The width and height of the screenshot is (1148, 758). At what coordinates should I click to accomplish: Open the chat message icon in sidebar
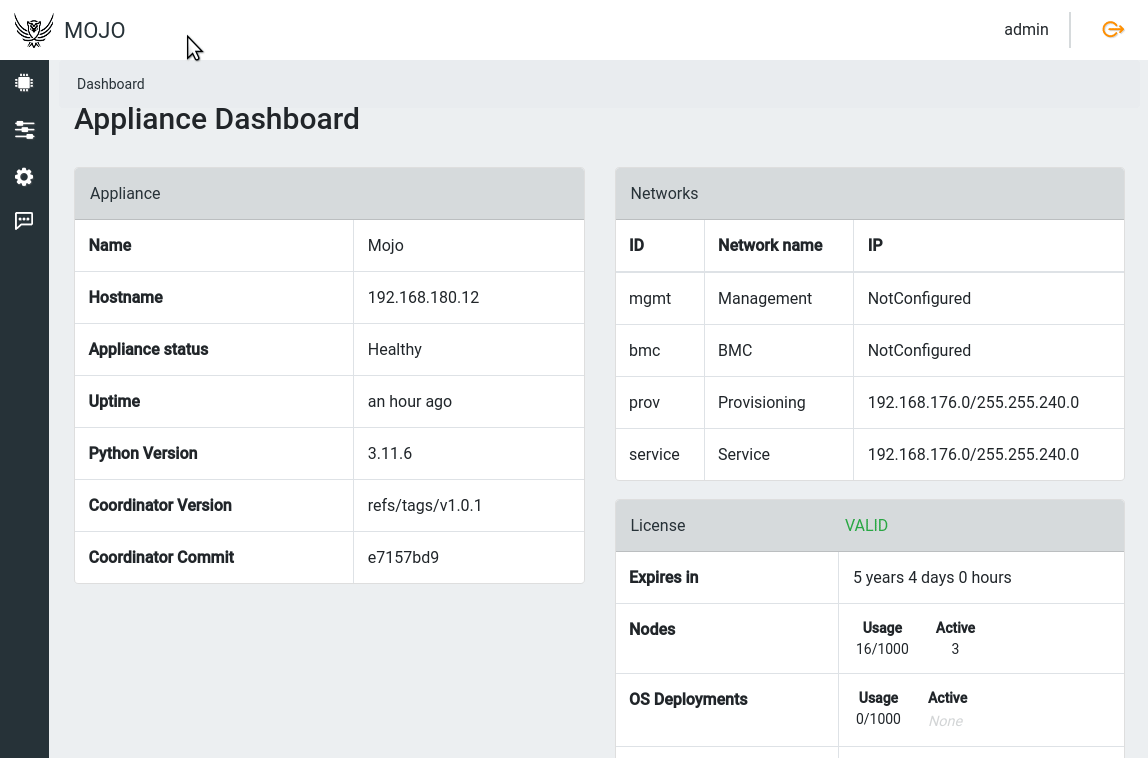point(24,221)
